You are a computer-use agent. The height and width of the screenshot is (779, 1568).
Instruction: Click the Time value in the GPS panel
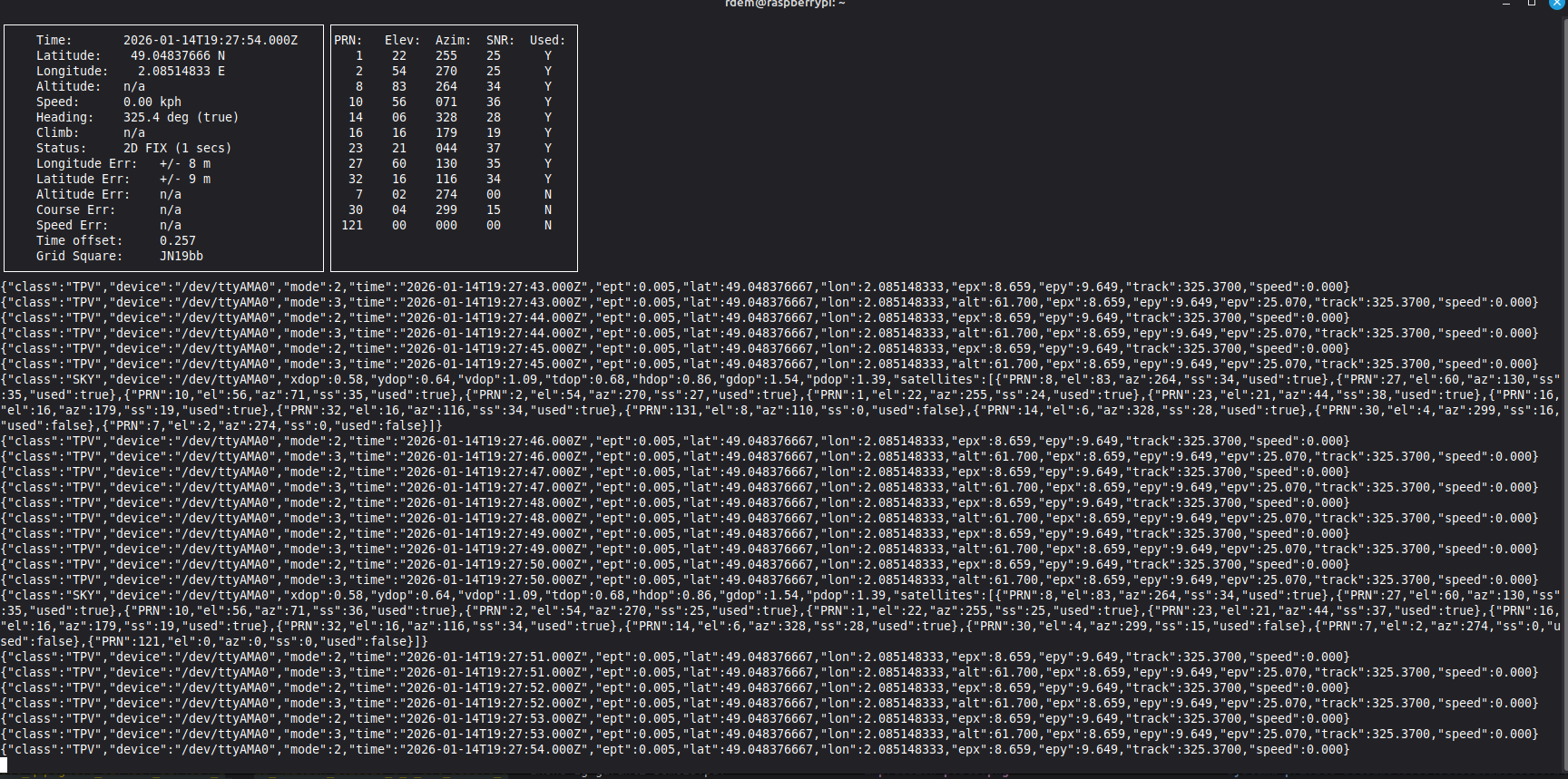pos(210,40)
